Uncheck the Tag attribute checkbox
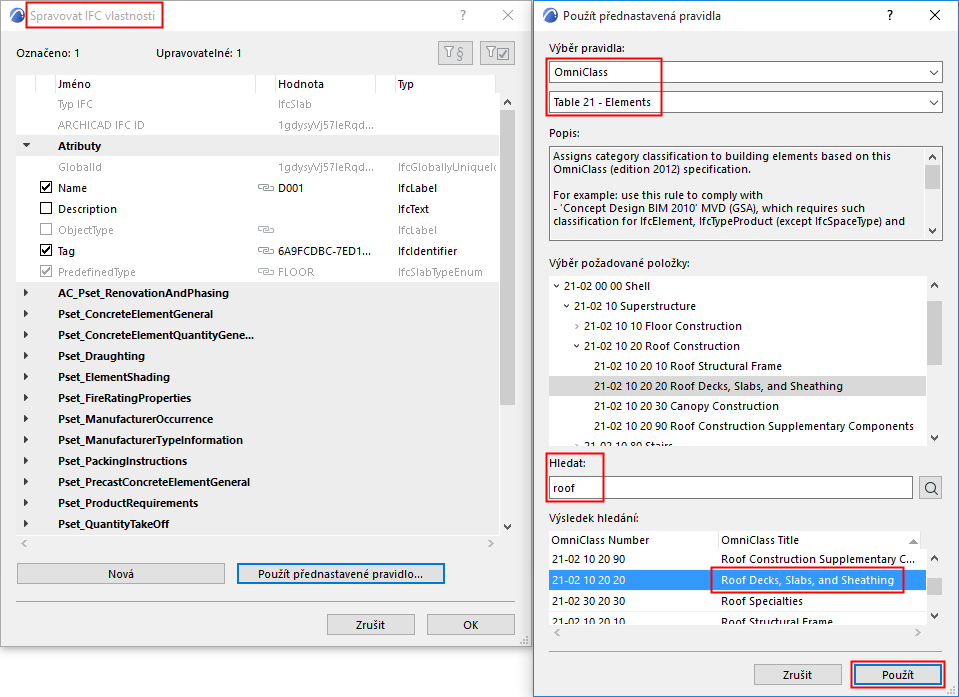 pos(46,250)
